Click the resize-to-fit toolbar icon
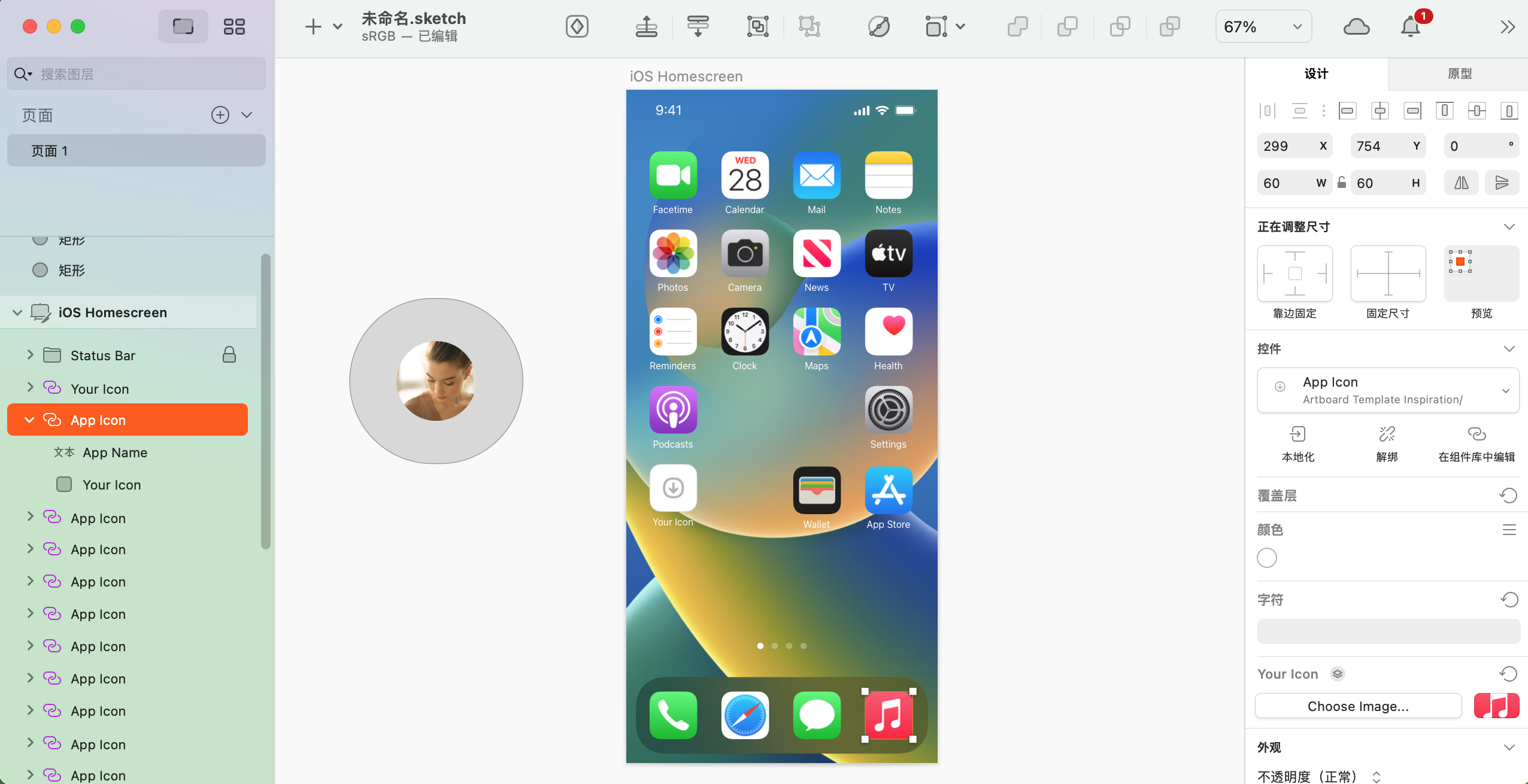The height and width of the screenshot is (784, 1528). click(x=936, y=26)
